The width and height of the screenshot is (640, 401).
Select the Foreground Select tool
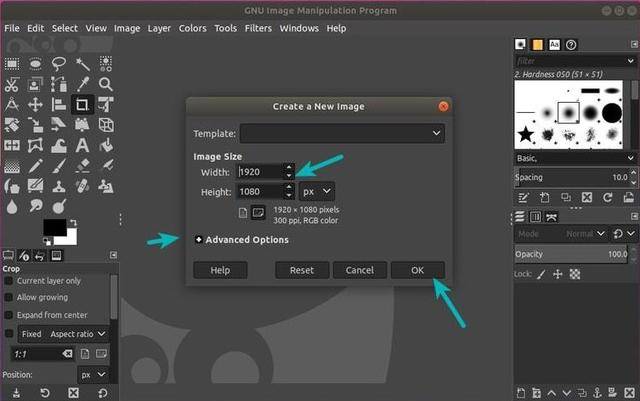click(x=36, y=84)
